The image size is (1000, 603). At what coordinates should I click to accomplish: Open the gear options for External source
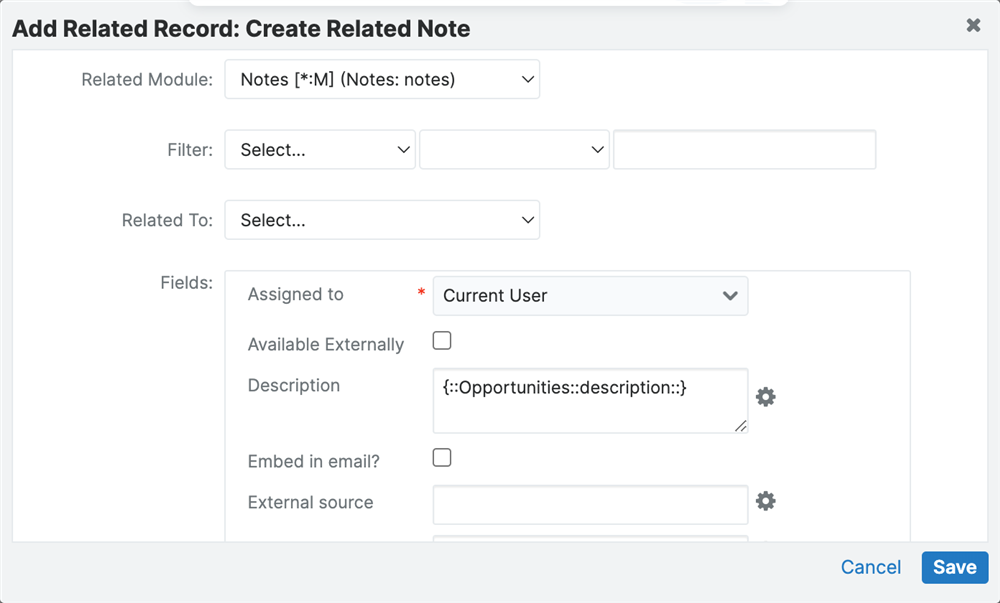pyautogui.click(x=765, y=501)
